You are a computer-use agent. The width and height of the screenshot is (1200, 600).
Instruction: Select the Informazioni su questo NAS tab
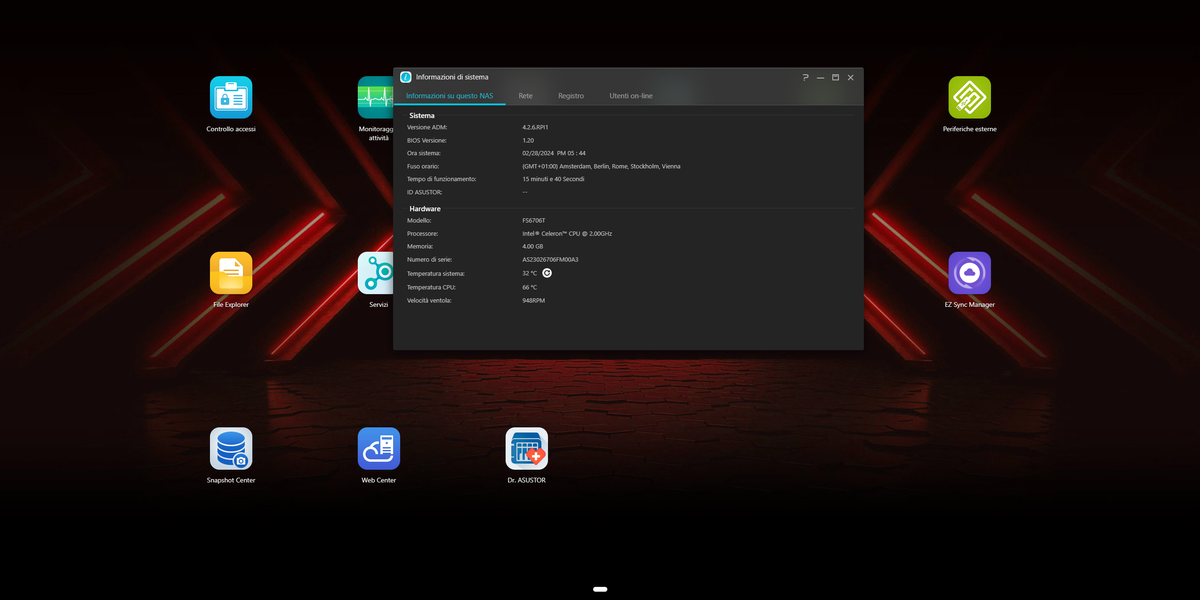pyautogui.click(x=450, y=96)
